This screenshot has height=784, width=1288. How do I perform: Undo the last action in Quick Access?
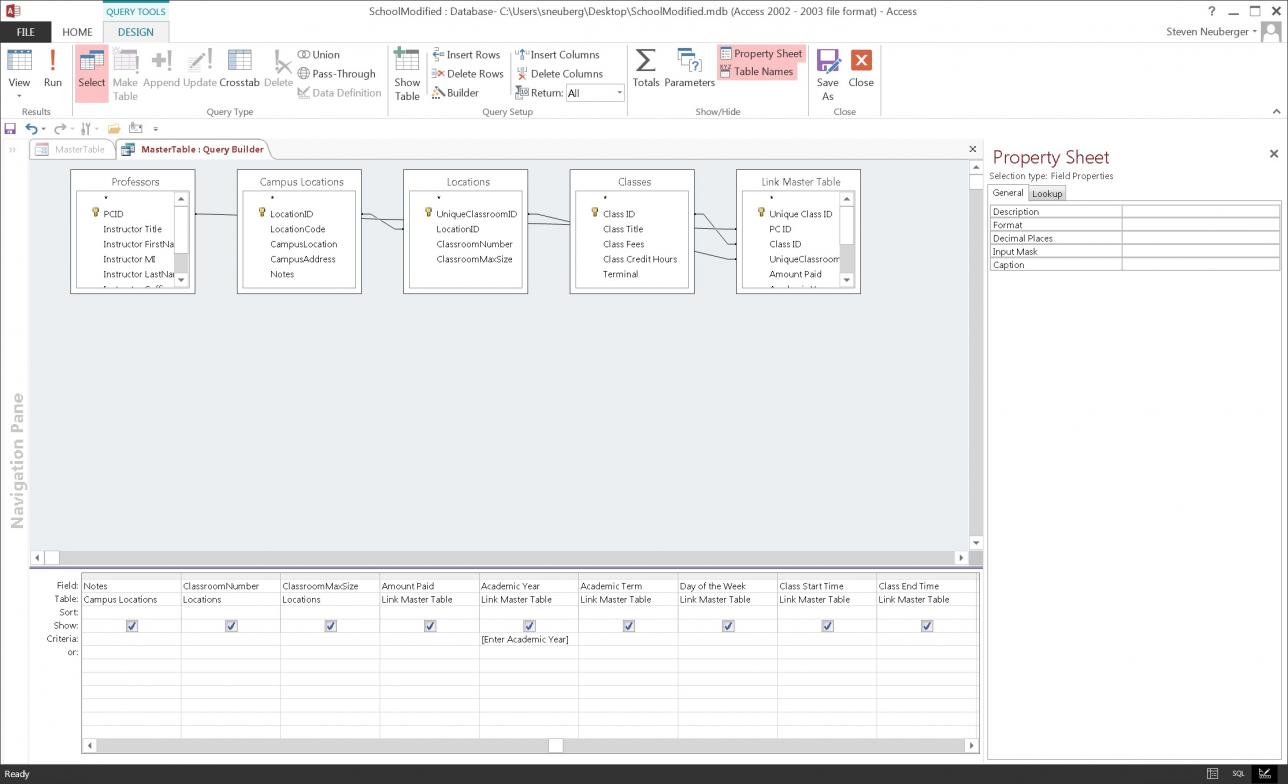coord(31,129)
